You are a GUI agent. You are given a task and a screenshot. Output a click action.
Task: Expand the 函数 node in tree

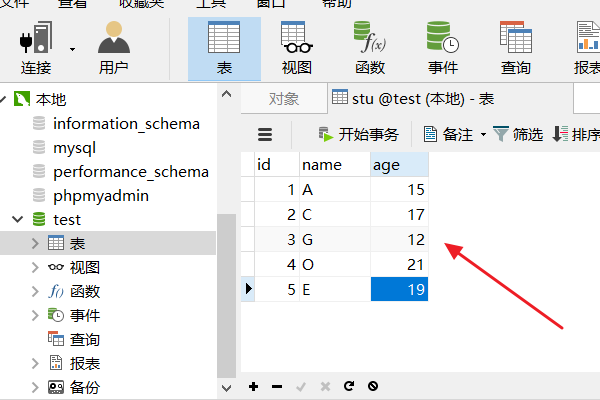click(x=35, y=291)
